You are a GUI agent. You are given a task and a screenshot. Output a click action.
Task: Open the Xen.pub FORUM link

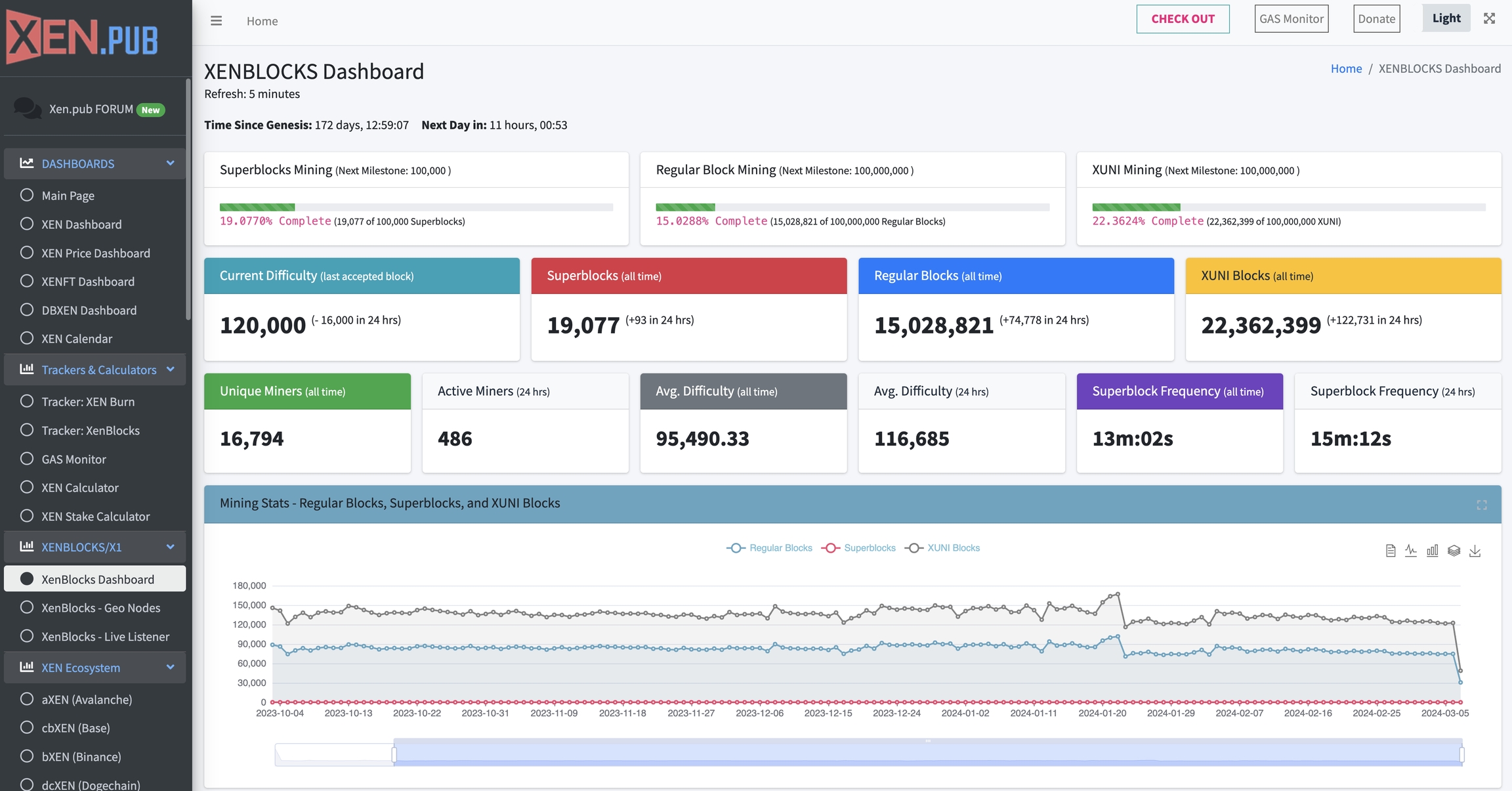[91, 109]
